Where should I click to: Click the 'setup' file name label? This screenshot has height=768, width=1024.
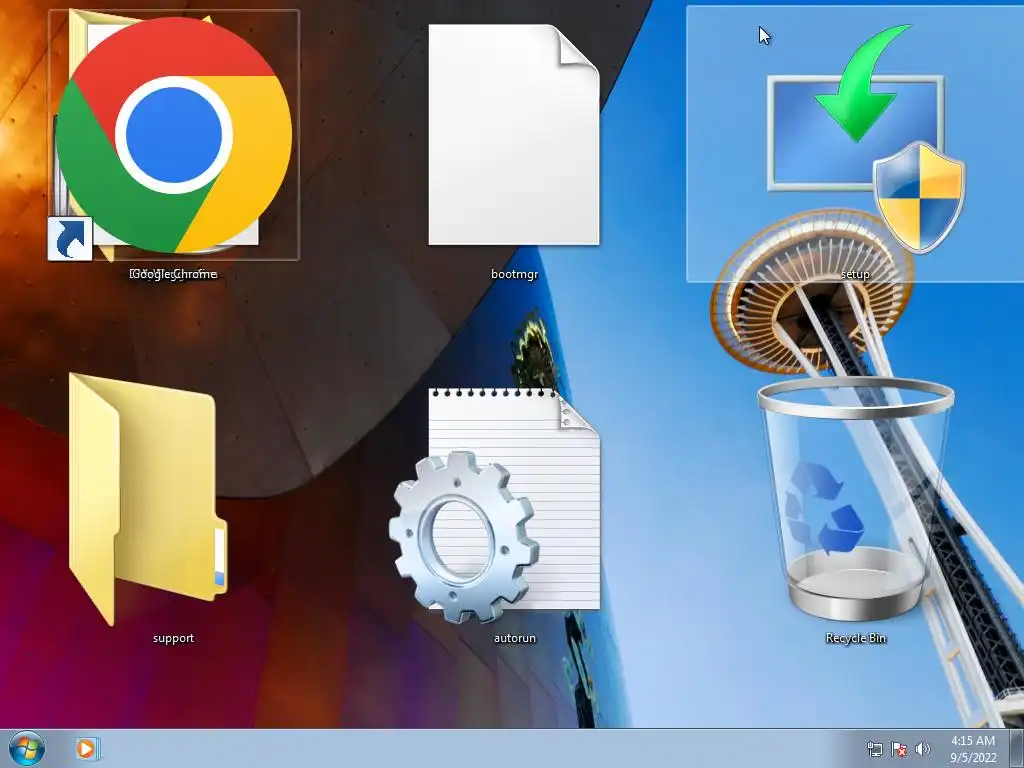[x=855, y=274]
